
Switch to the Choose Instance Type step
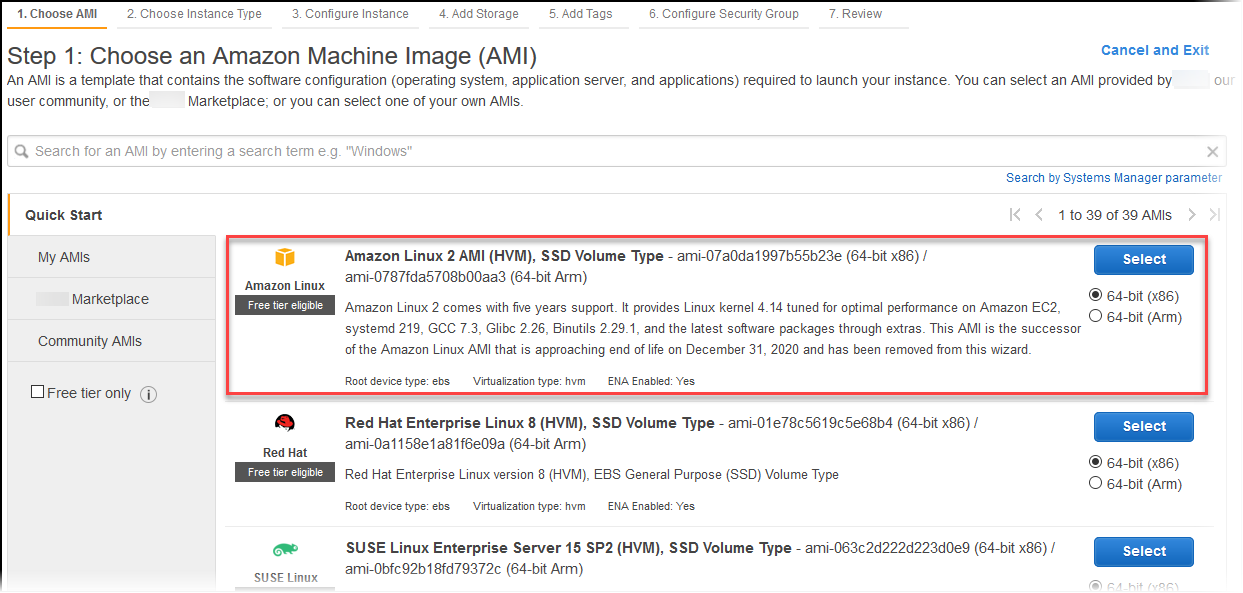pos(194,15)
